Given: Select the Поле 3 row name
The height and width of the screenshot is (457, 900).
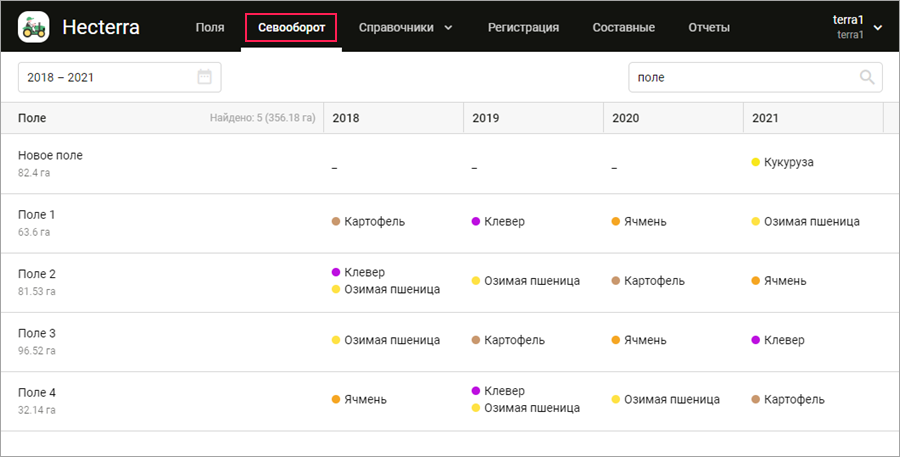Looking at the screenshot, I should point(37,333).
